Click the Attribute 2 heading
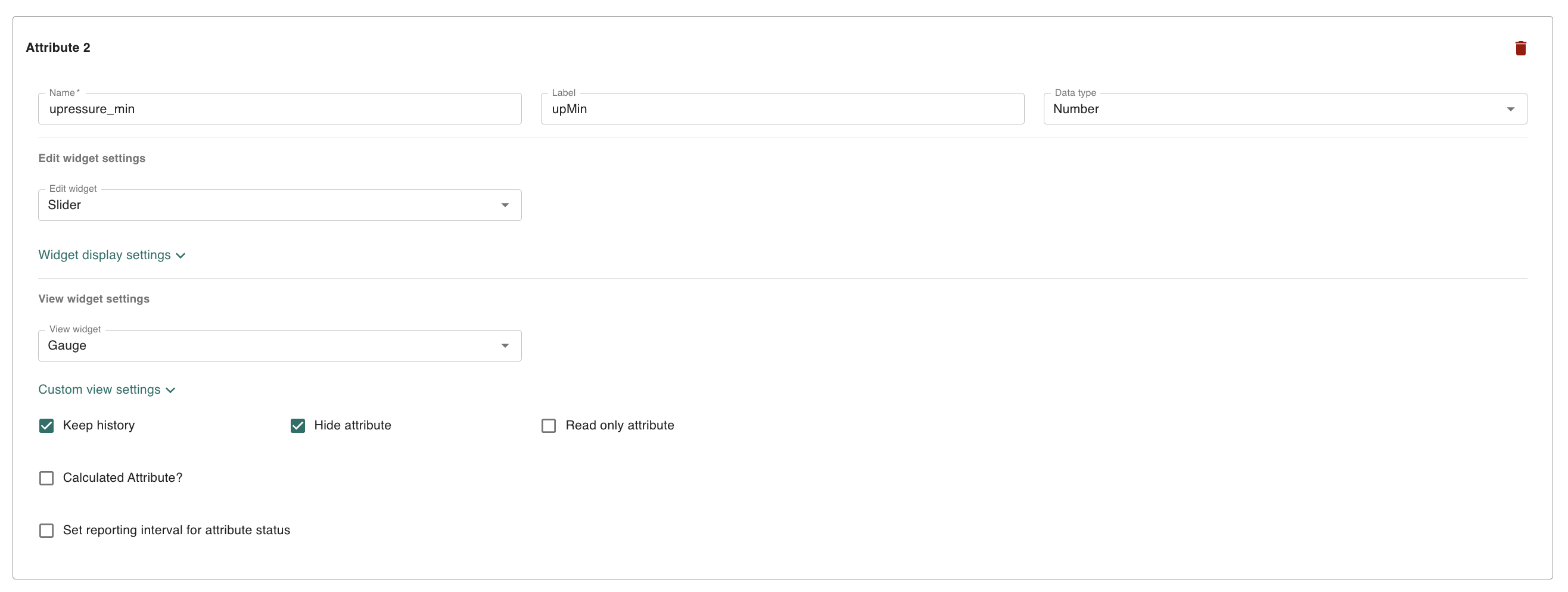 point(58,48)
